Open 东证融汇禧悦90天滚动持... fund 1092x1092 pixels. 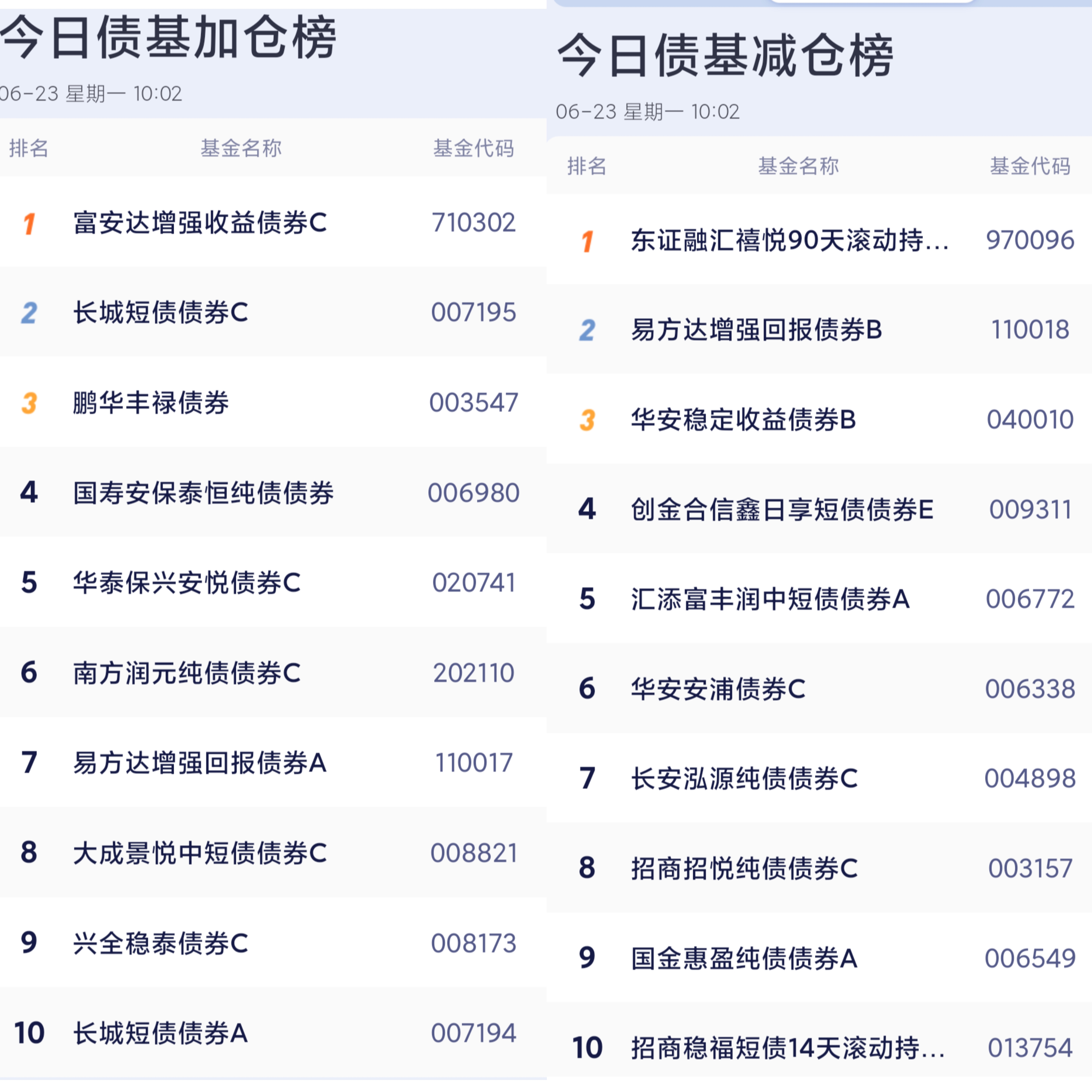tap(790, 241)
